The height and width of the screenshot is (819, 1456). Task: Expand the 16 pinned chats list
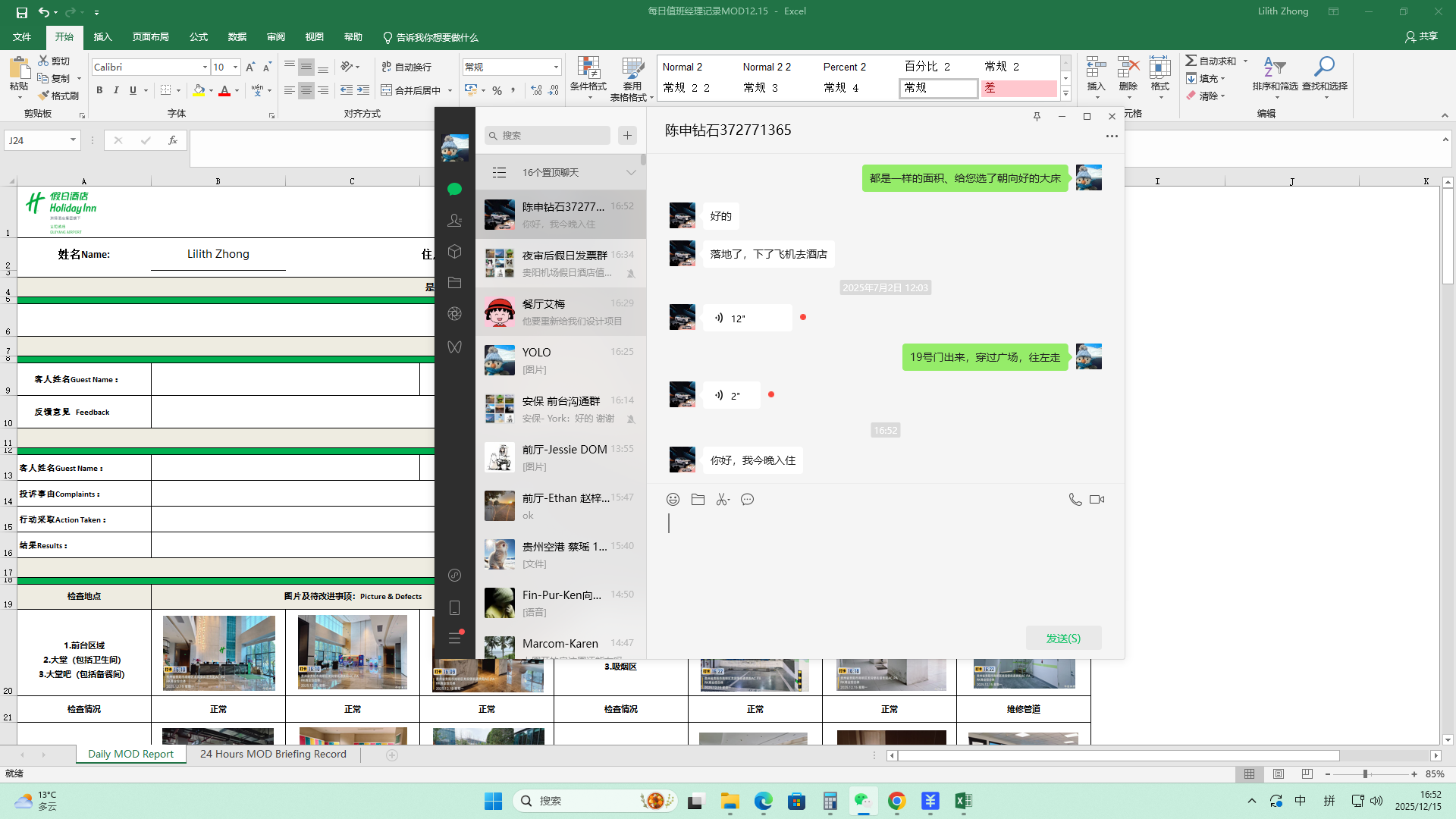pyautogui.click(x=630, y=172)
